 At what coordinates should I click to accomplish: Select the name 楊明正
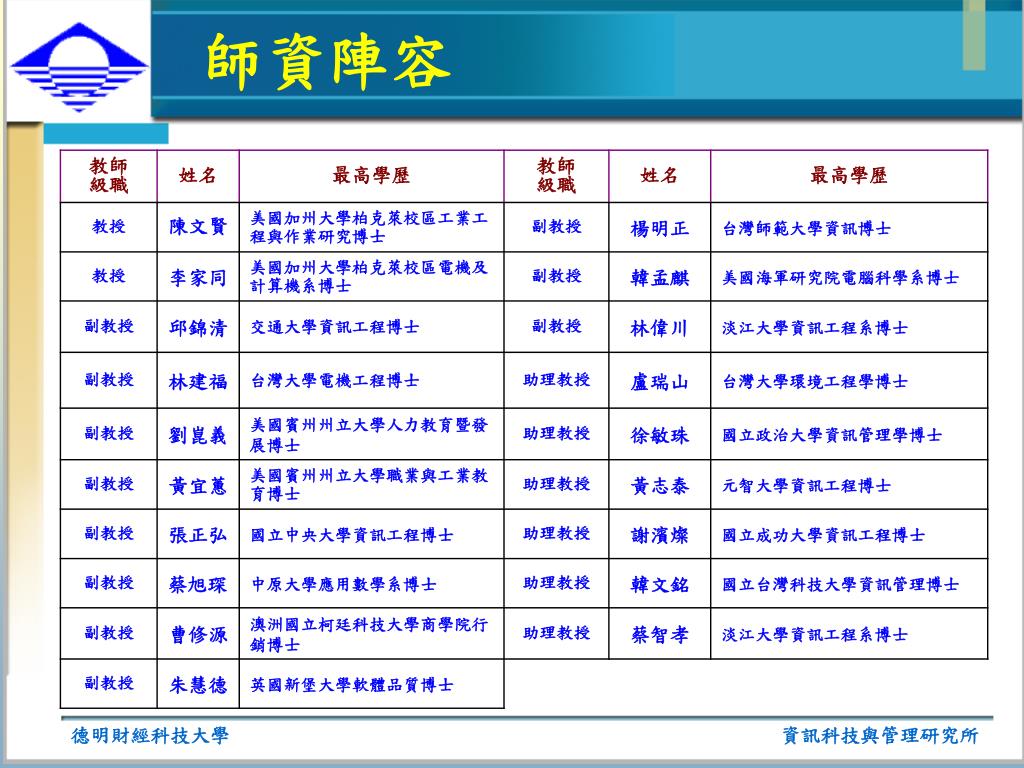[660, 228]
